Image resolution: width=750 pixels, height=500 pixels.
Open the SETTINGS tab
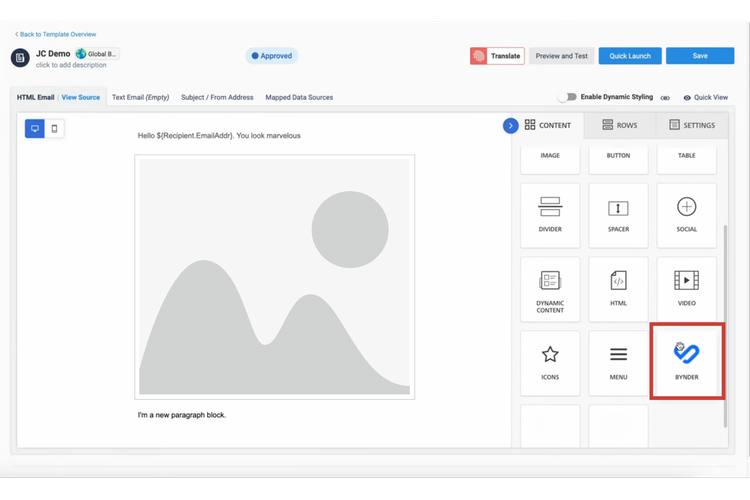point(692,125)
